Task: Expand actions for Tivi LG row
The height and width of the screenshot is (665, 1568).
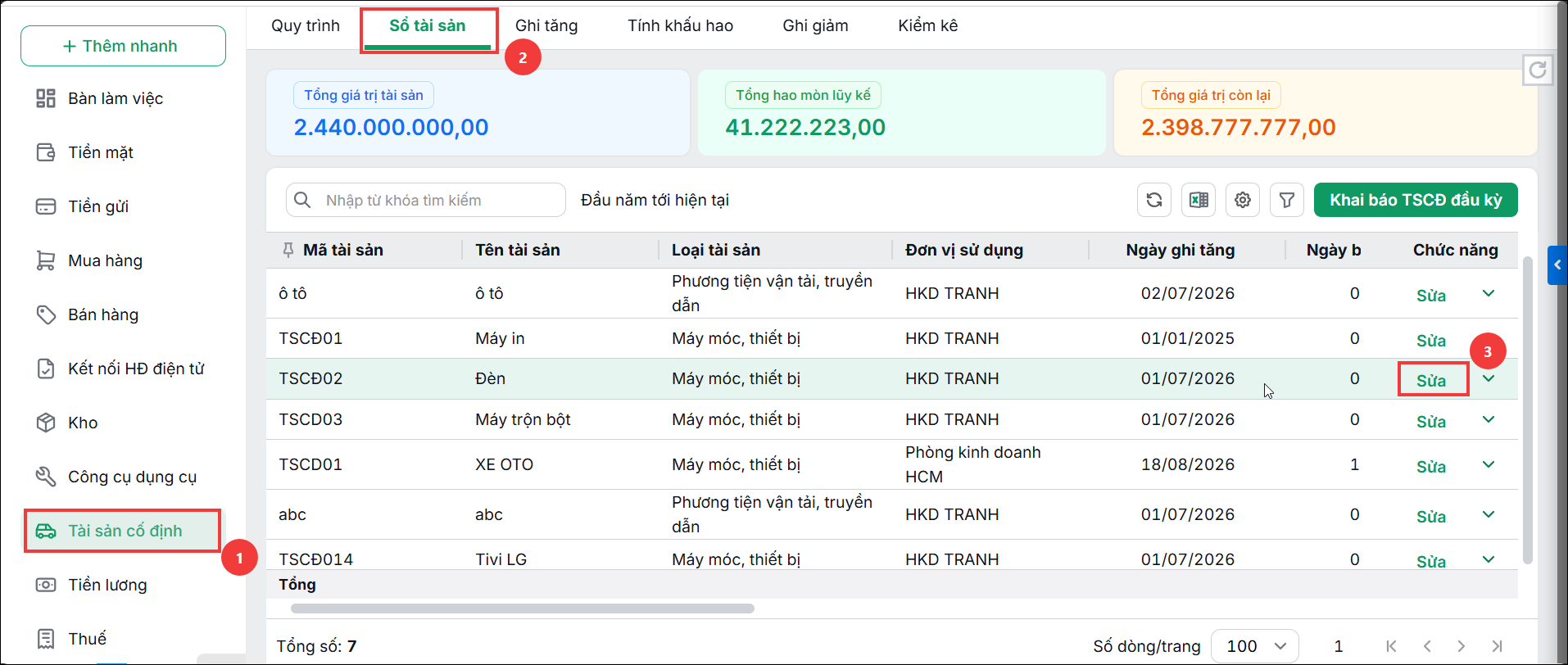Action: click(x=1489, y=559)
